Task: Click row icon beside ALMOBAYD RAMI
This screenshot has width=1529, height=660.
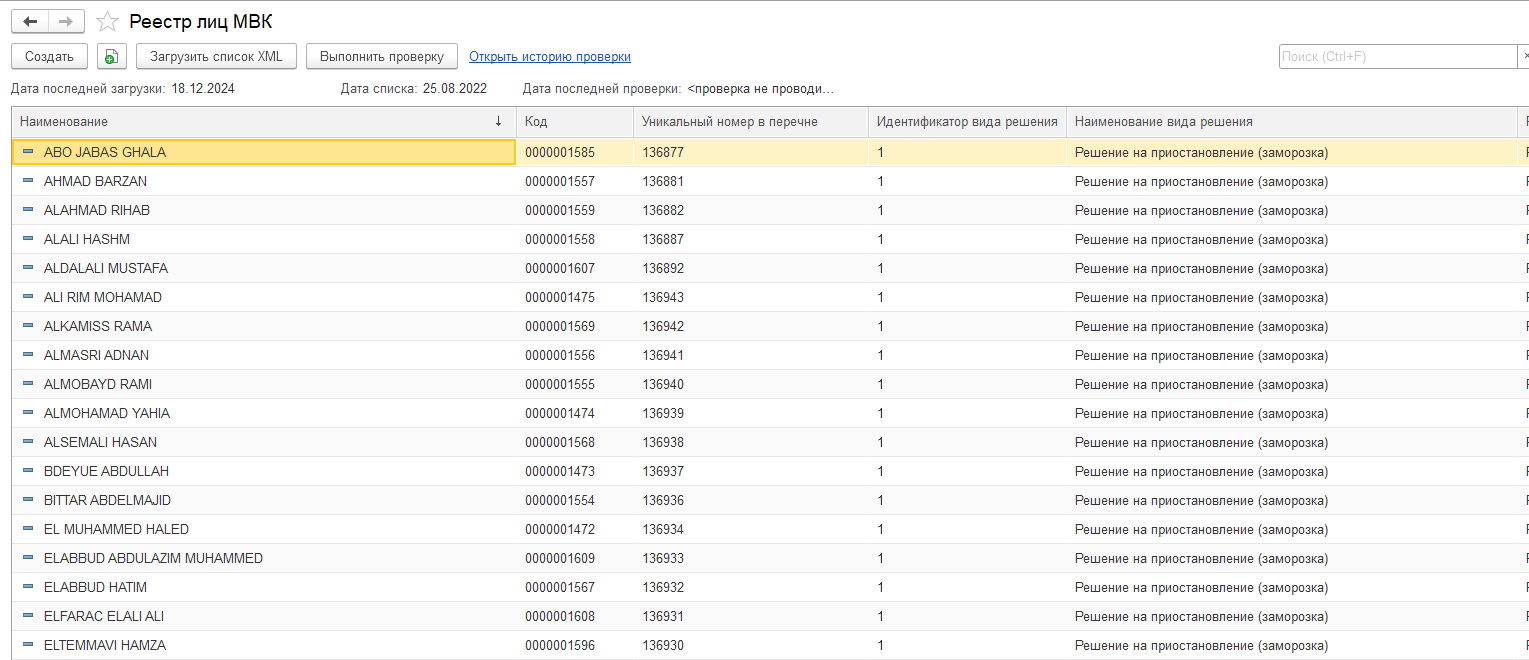Action: (x=28, y=384)
